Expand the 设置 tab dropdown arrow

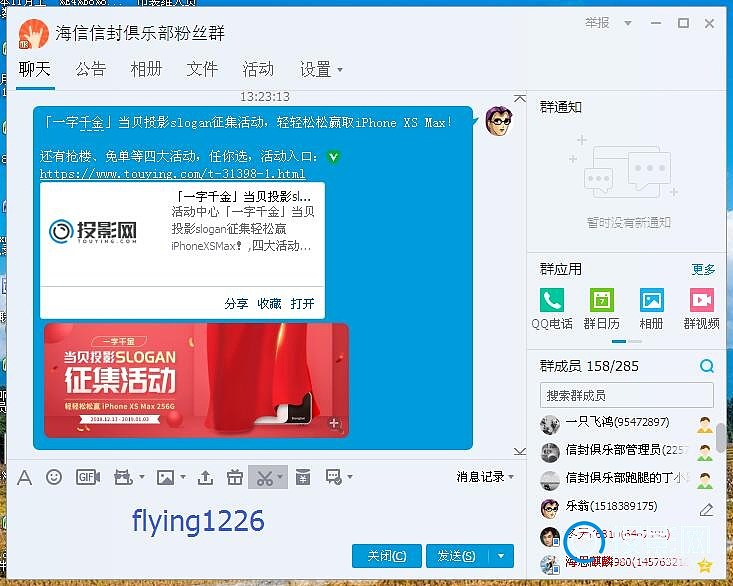(340, 70)
